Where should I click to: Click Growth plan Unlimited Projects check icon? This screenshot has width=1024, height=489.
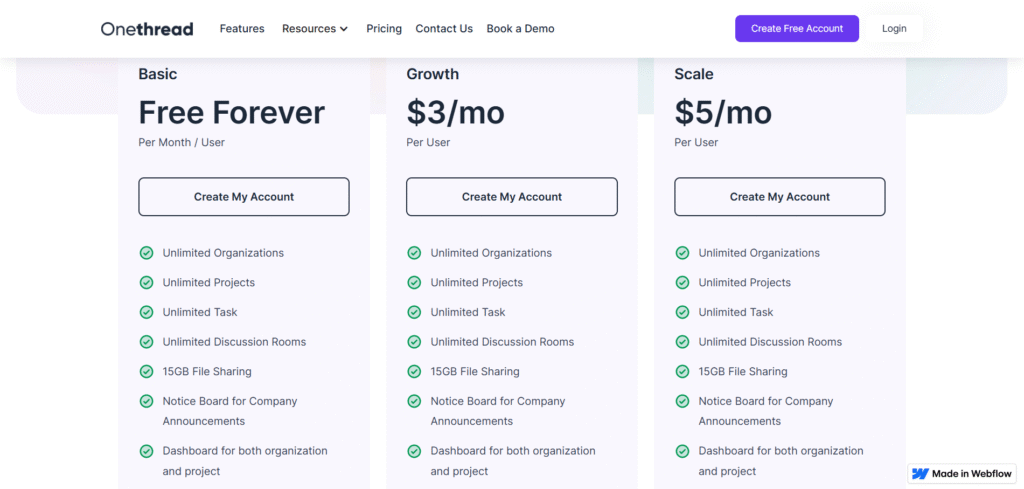[x=414, y=283]
